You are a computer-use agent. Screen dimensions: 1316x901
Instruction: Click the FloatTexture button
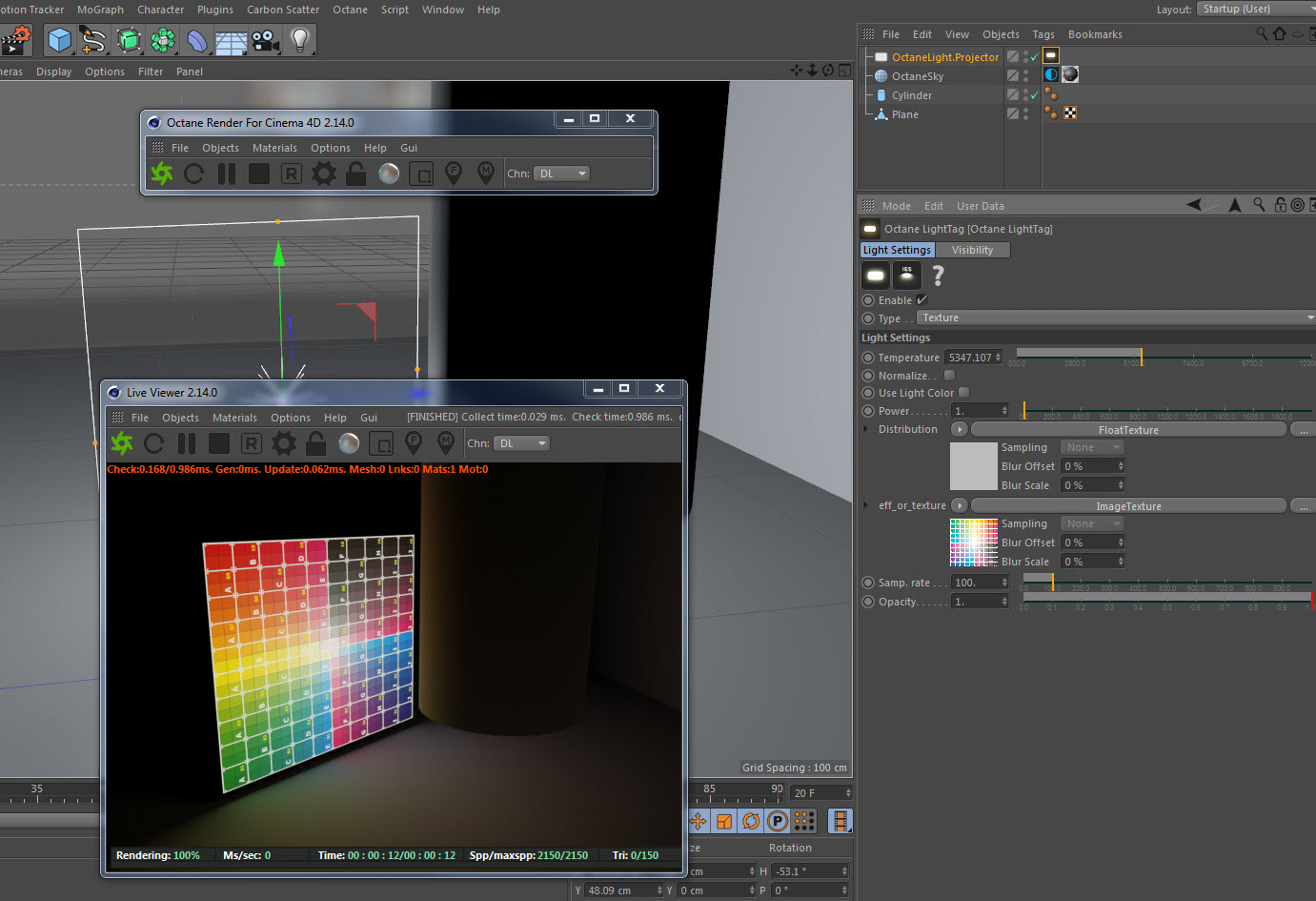pyautogui.click(x=1128, y=430)
